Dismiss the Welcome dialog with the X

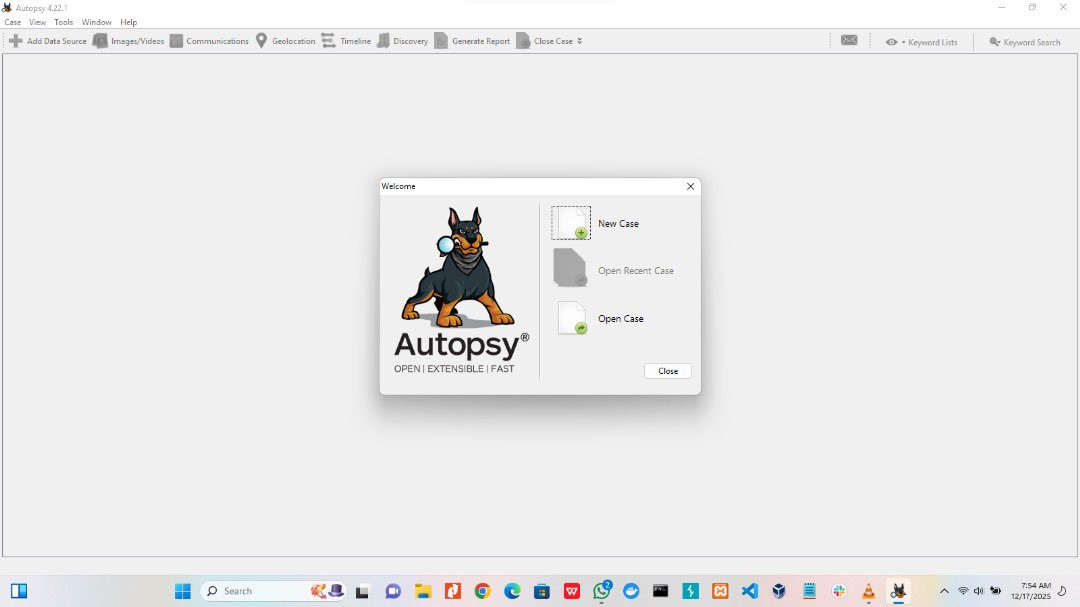point(690,186)
